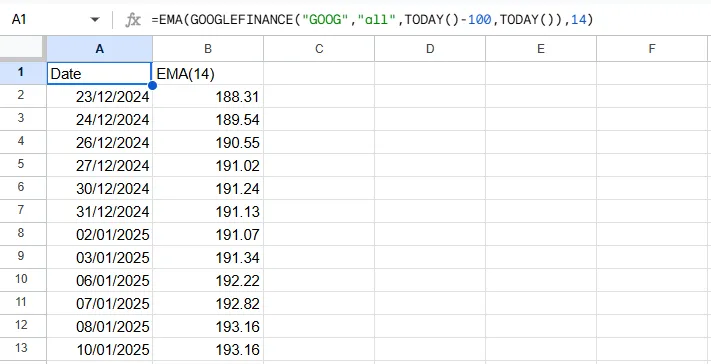
Task: Select the cell showing 189.54
Action: point(208,119)
